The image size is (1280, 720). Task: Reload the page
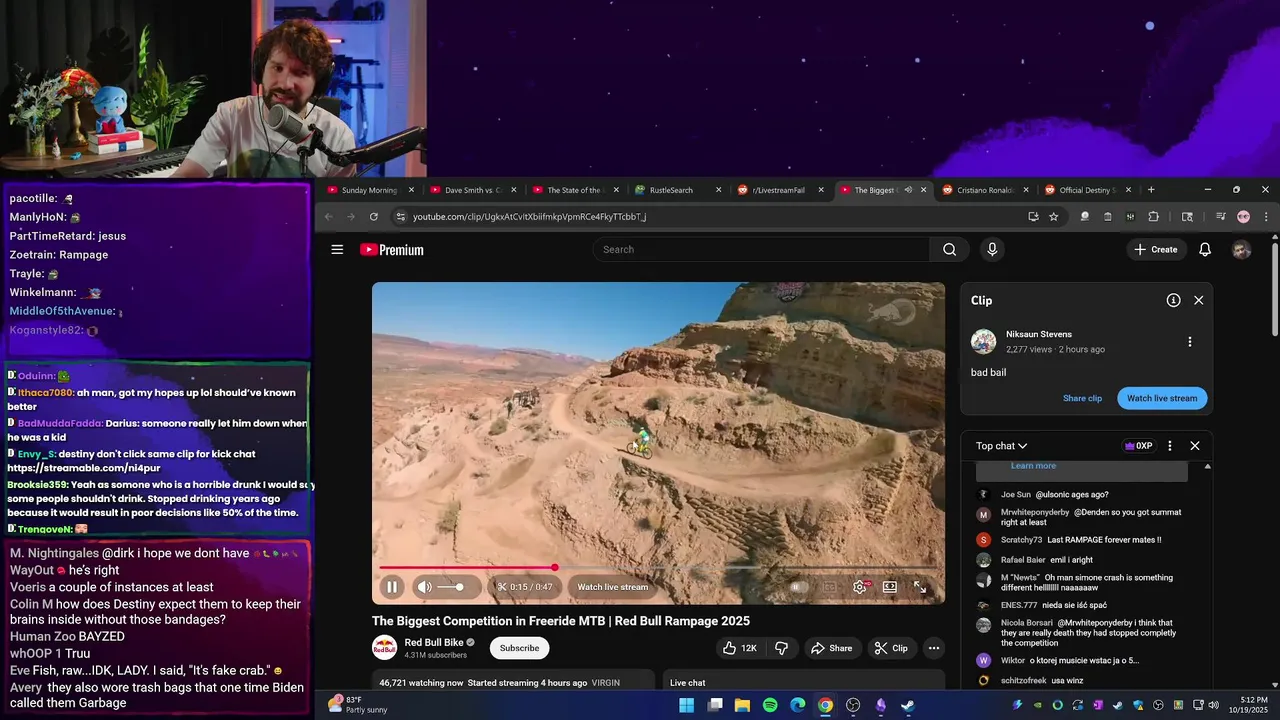[373, 216]
